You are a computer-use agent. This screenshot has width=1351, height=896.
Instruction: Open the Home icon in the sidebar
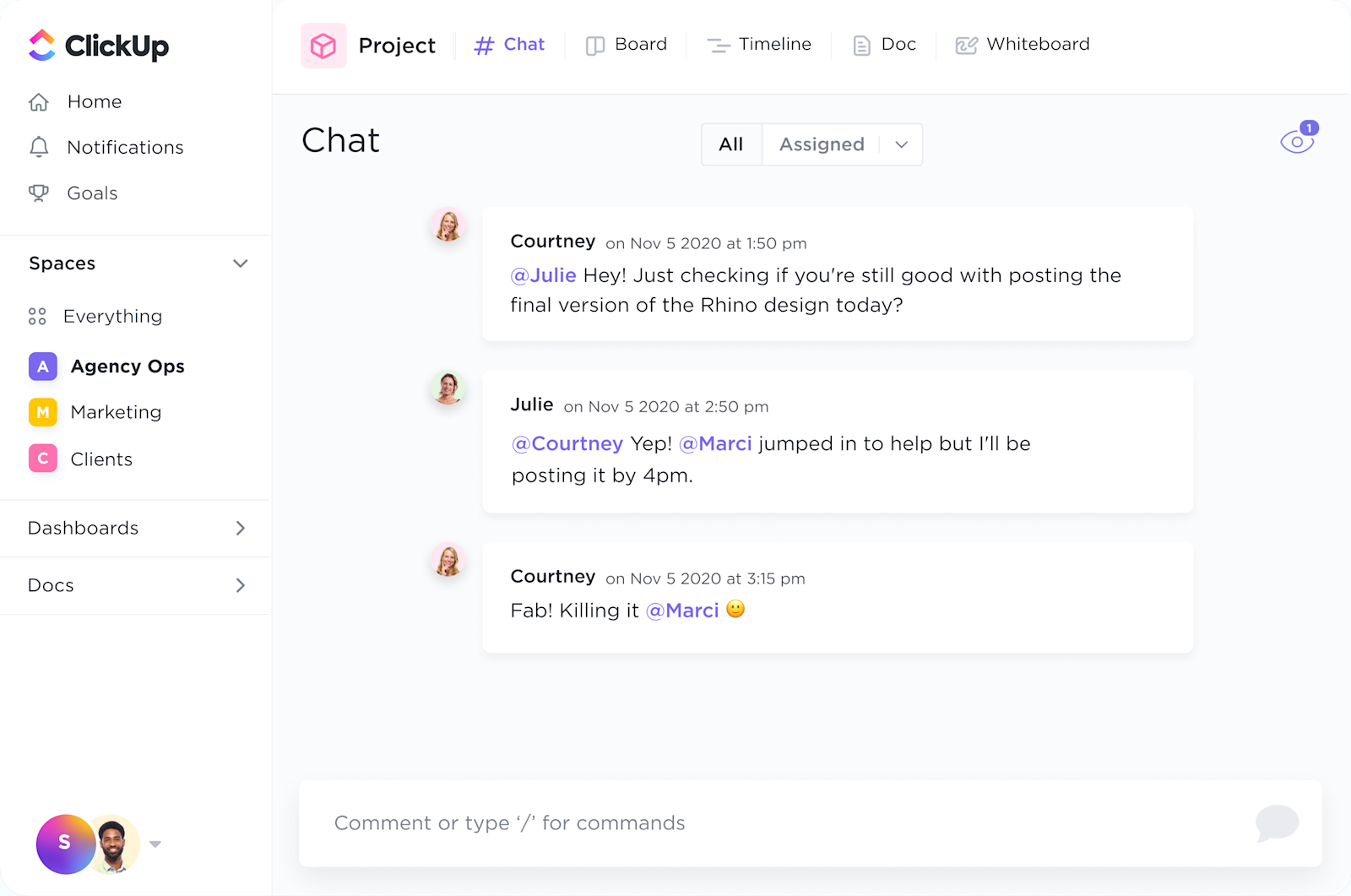click(39, 101)
